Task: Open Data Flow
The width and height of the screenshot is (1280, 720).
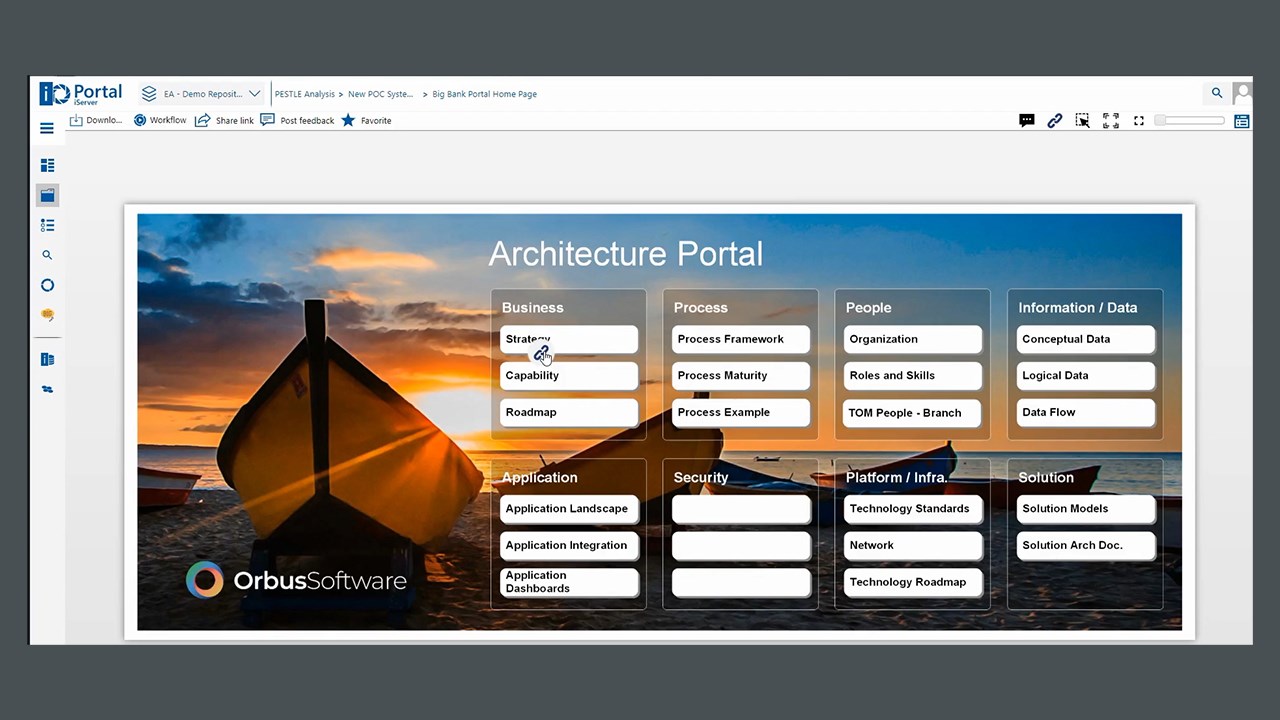Action: pos(1086,412)
